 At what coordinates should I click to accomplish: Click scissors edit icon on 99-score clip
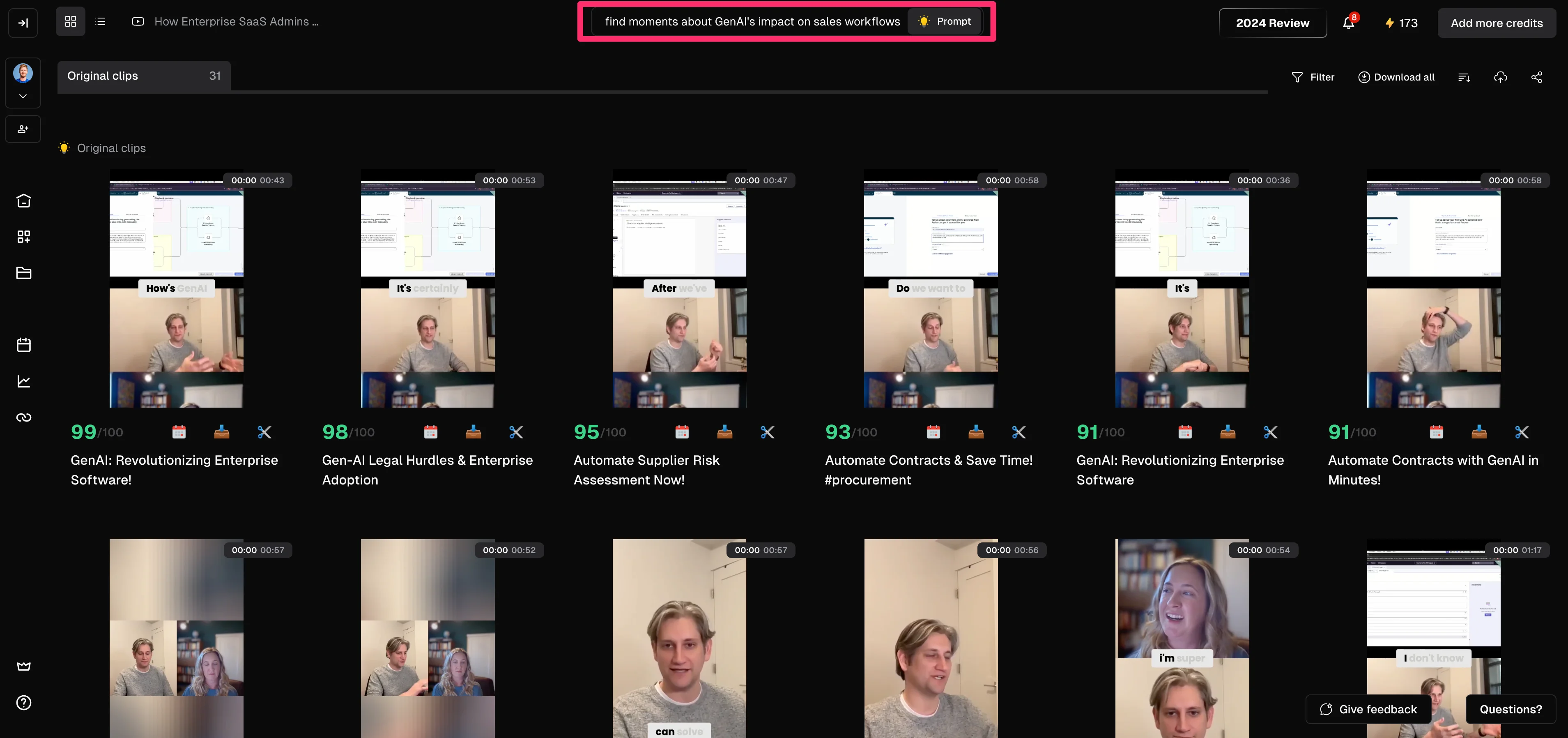pyautogui.click(x=264, y=432)
